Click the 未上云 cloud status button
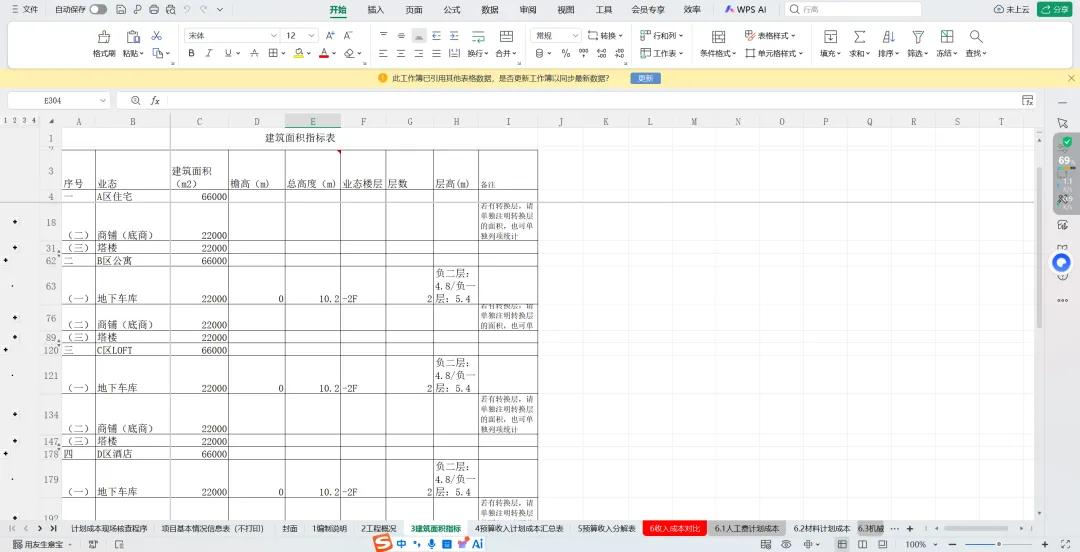The height and width of the screenshot is (552, 1080). pyautogui.click(x=1011, y=10)
